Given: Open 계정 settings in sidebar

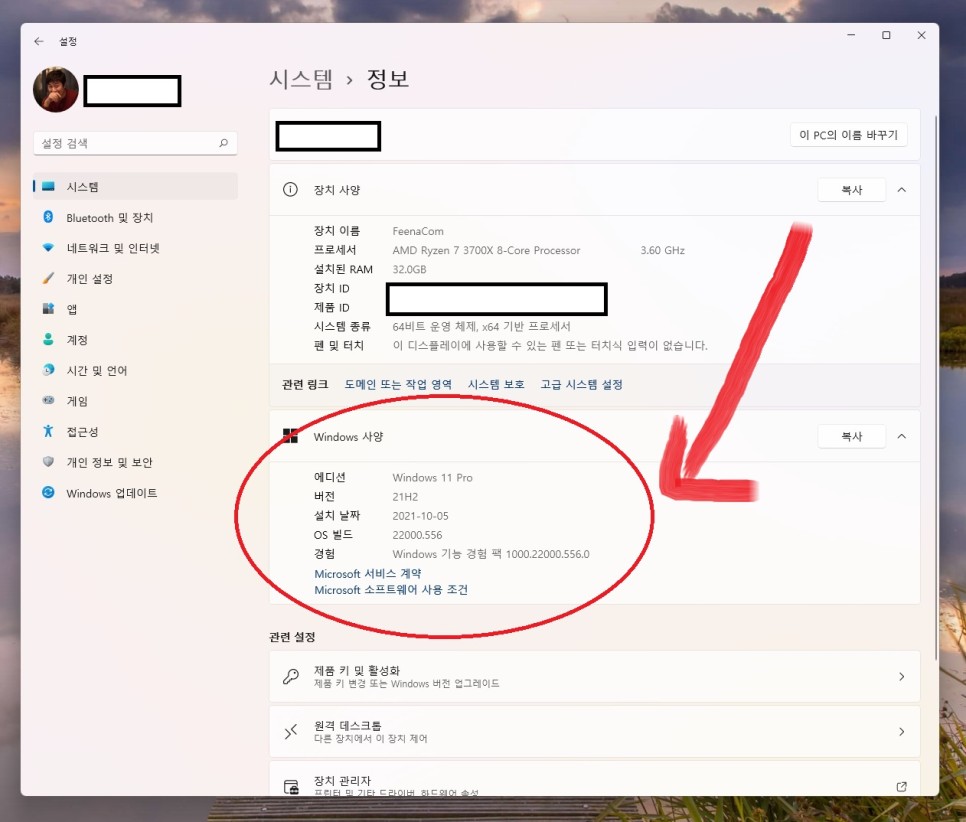Looking at the screenshot, I should click(x=135, y=340).
